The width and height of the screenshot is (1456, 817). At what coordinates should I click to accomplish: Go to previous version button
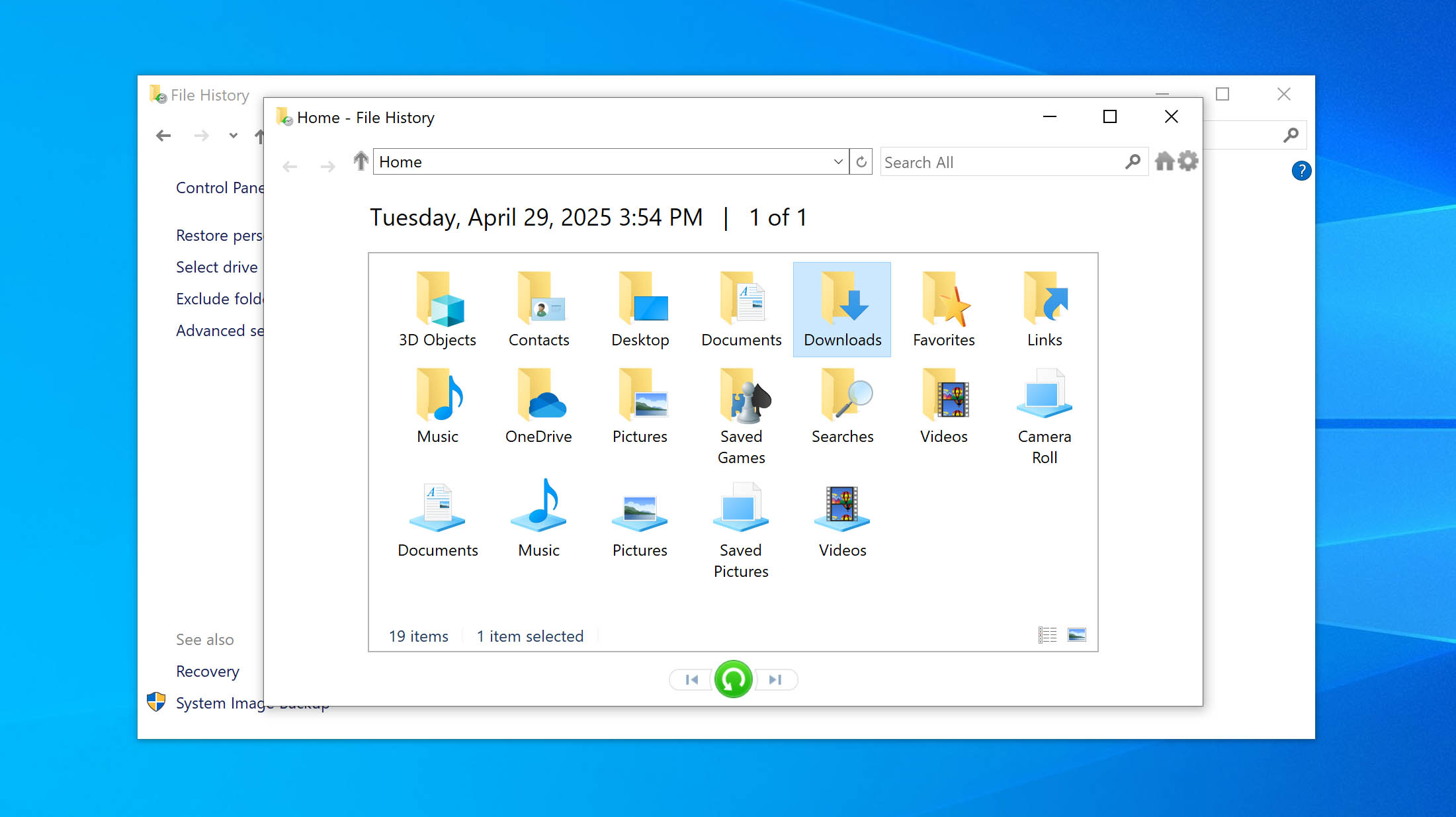click(x=691, y=679)
